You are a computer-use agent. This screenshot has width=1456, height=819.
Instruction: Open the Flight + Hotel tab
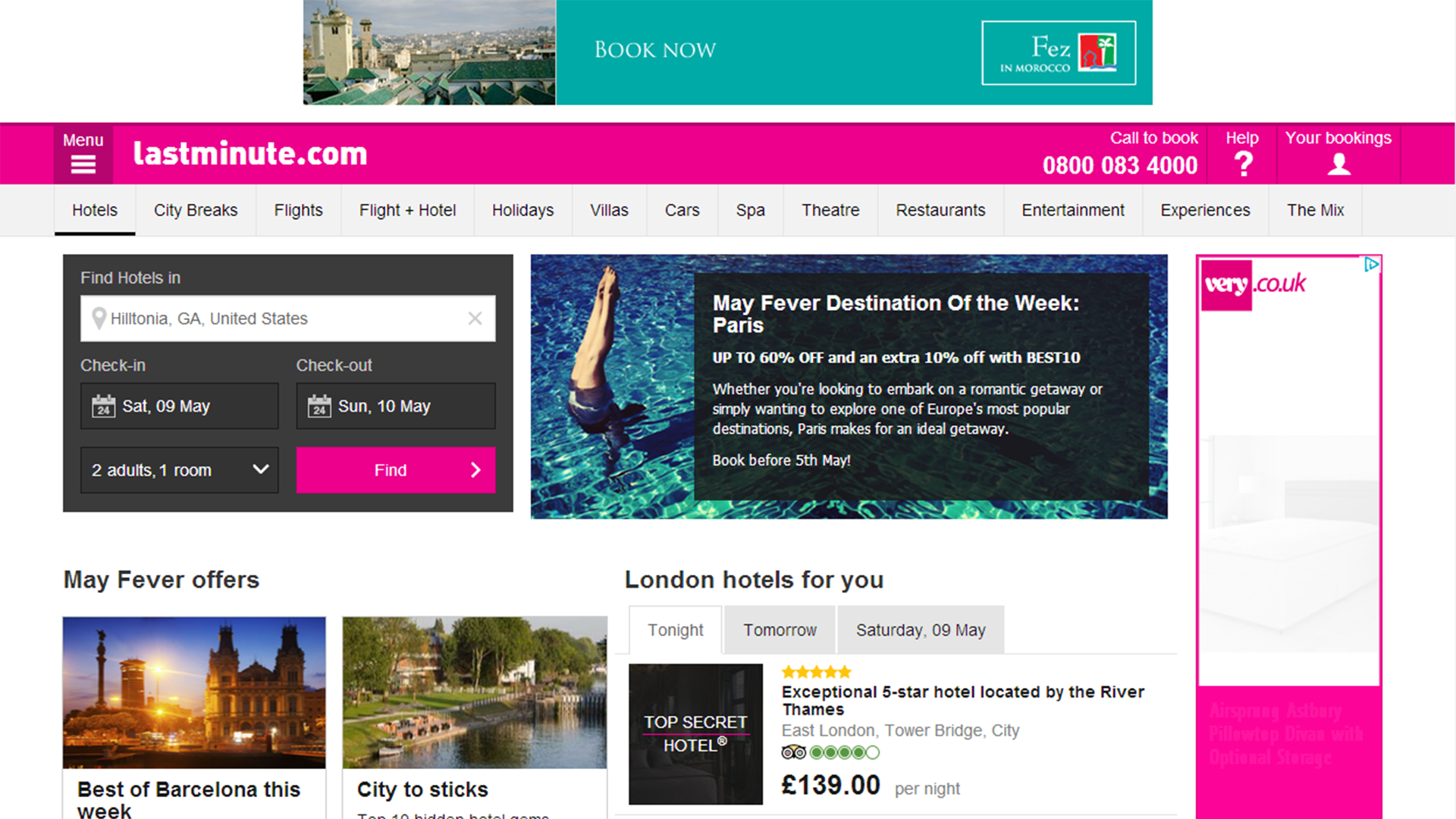(408, 211)
